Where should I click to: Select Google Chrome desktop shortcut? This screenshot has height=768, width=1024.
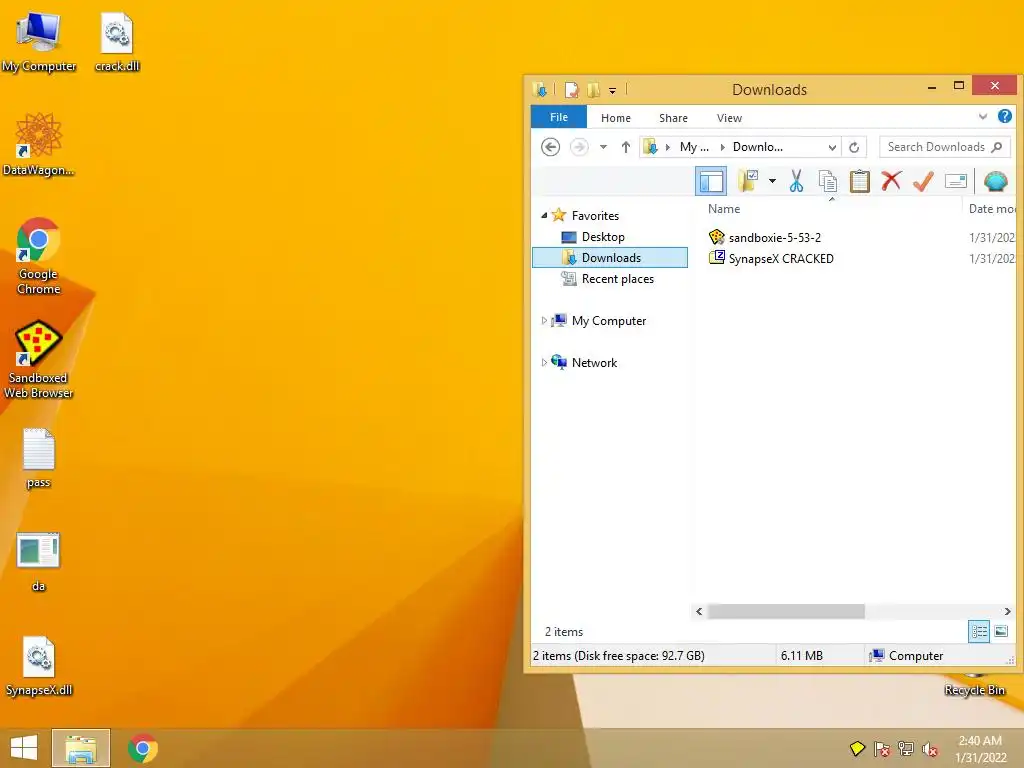[x=39, y=256]
